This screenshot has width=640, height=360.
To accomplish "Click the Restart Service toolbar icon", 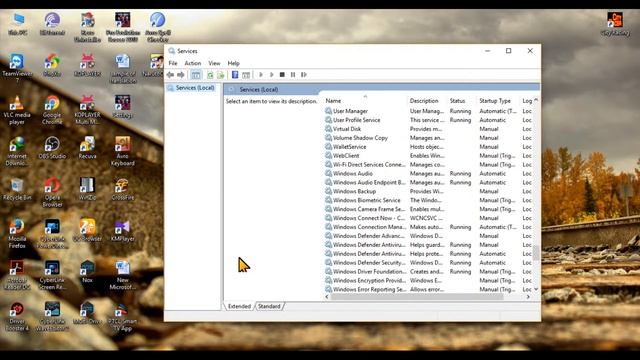I will pyautogui.click(x=304, y=75).
